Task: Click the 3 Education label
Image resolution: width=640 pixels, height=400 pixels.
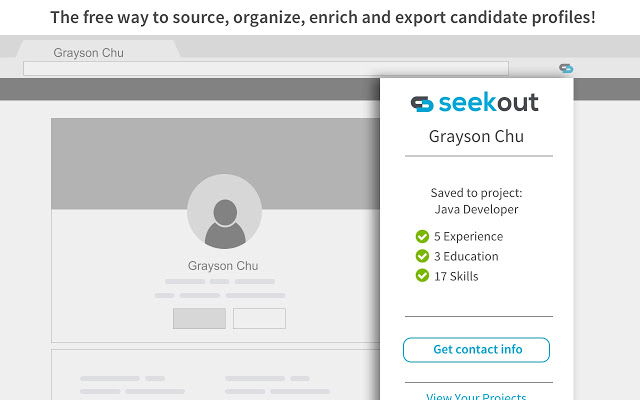Action: [x=466, y=256]
